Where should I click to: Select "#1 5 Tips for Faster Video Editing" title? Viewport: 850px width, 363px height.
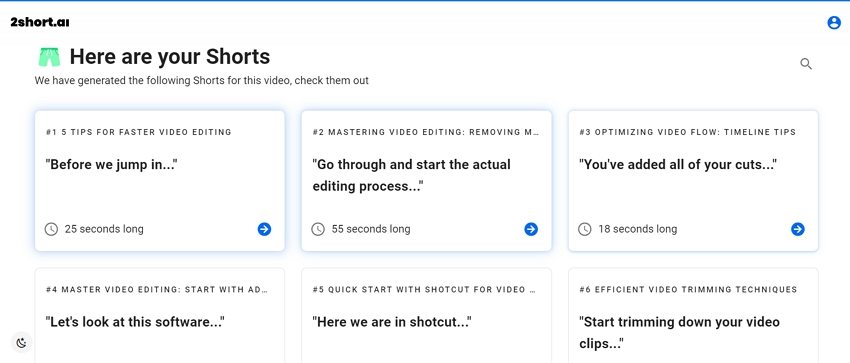point(139,132)
